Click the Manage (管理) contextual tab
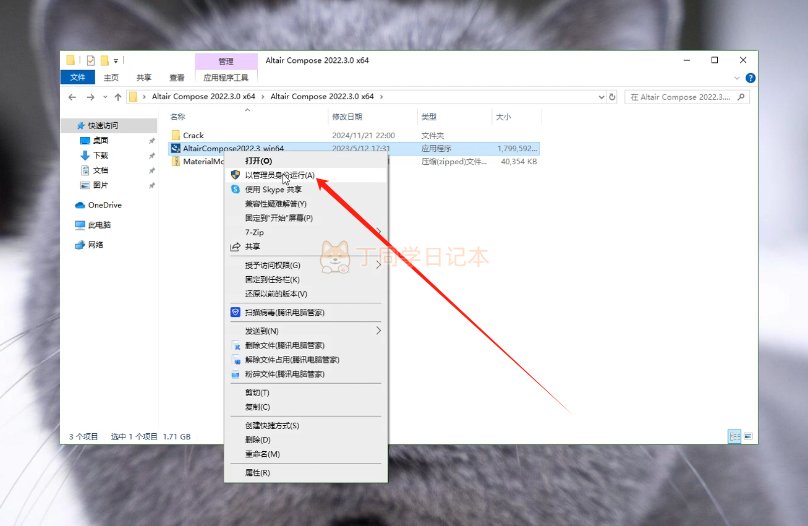The height and width of the screenshot is (526, 808). pyautogui.click(x=226, y=61)
